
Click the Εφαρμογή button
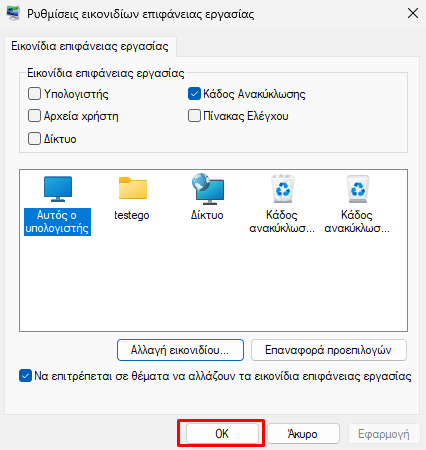click(384, 434)
